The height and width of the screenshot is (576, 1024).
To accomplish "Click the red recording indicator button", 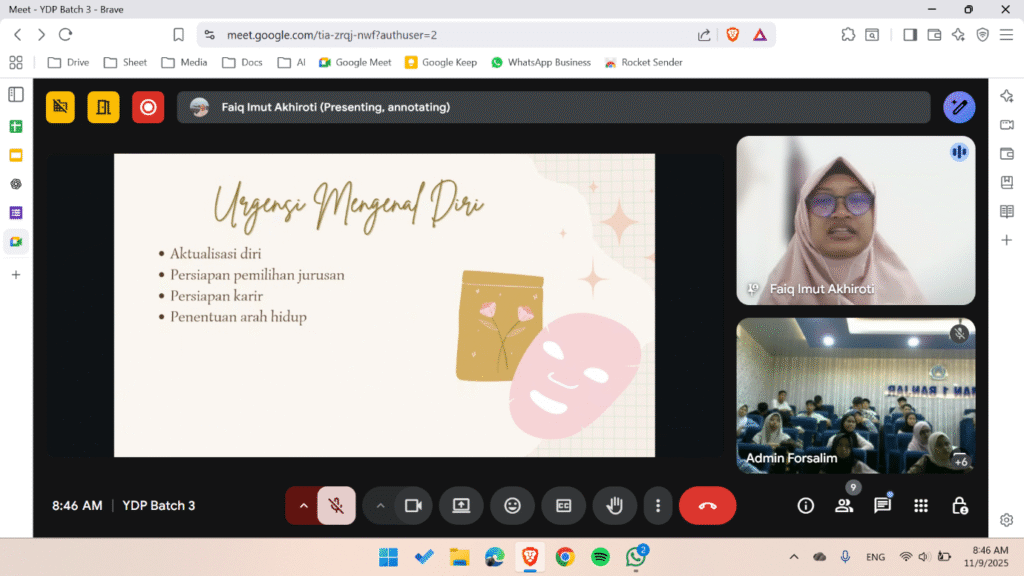I will click(148, 107).
